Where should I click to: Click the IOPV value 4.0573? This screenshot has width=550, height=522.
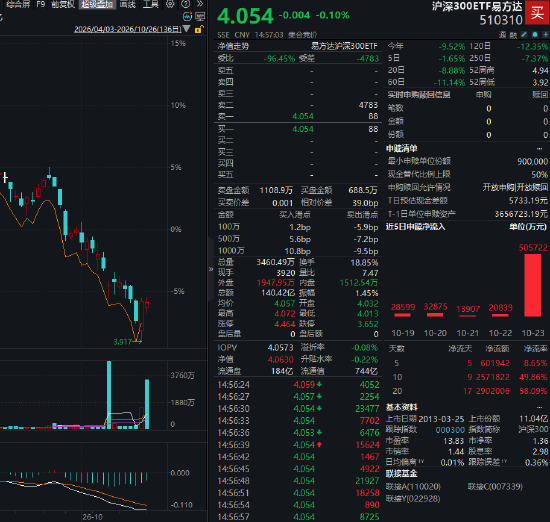tap(280, 348)
